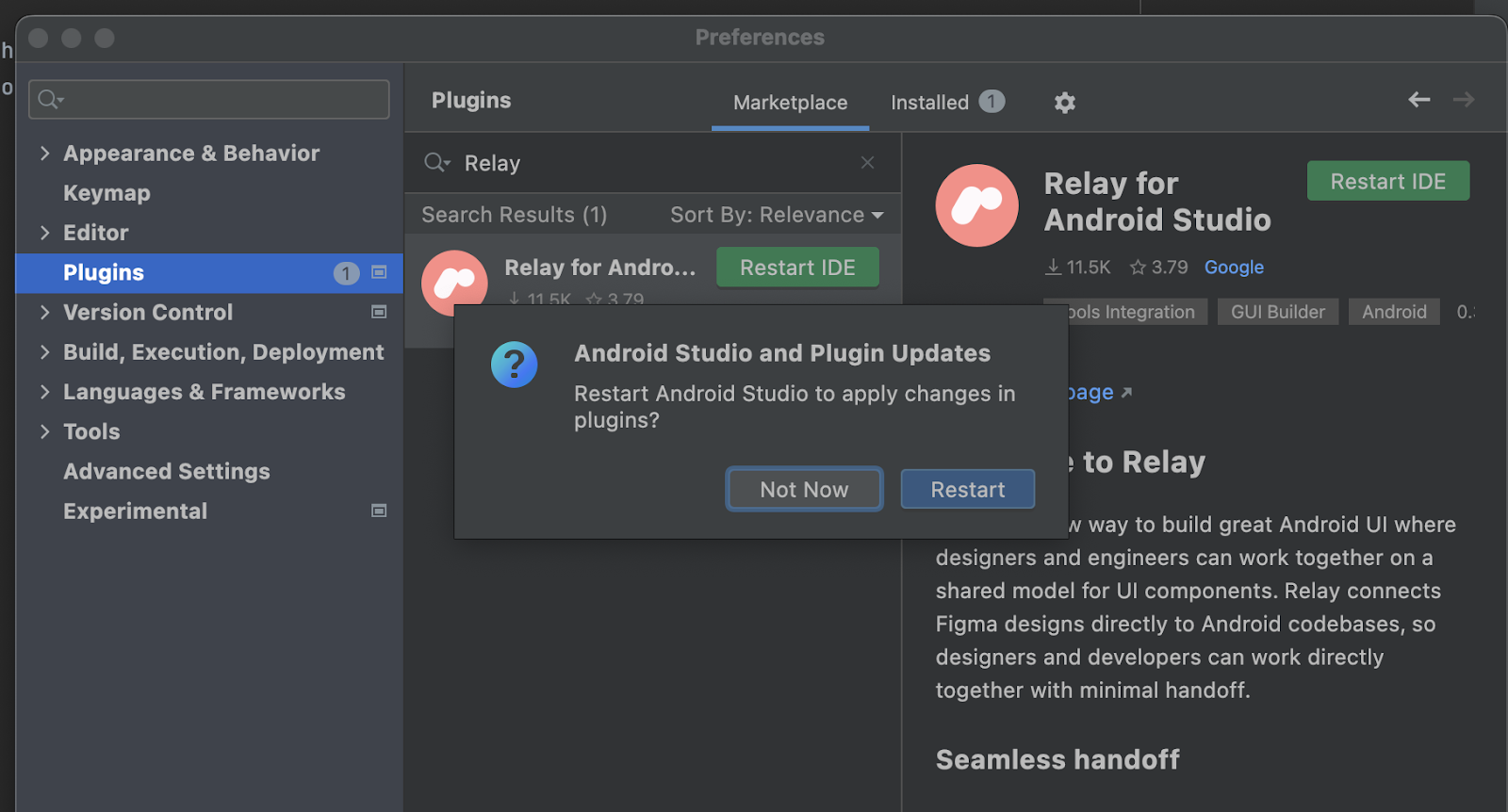Open the plugin homepage link

coord(1099,392)
